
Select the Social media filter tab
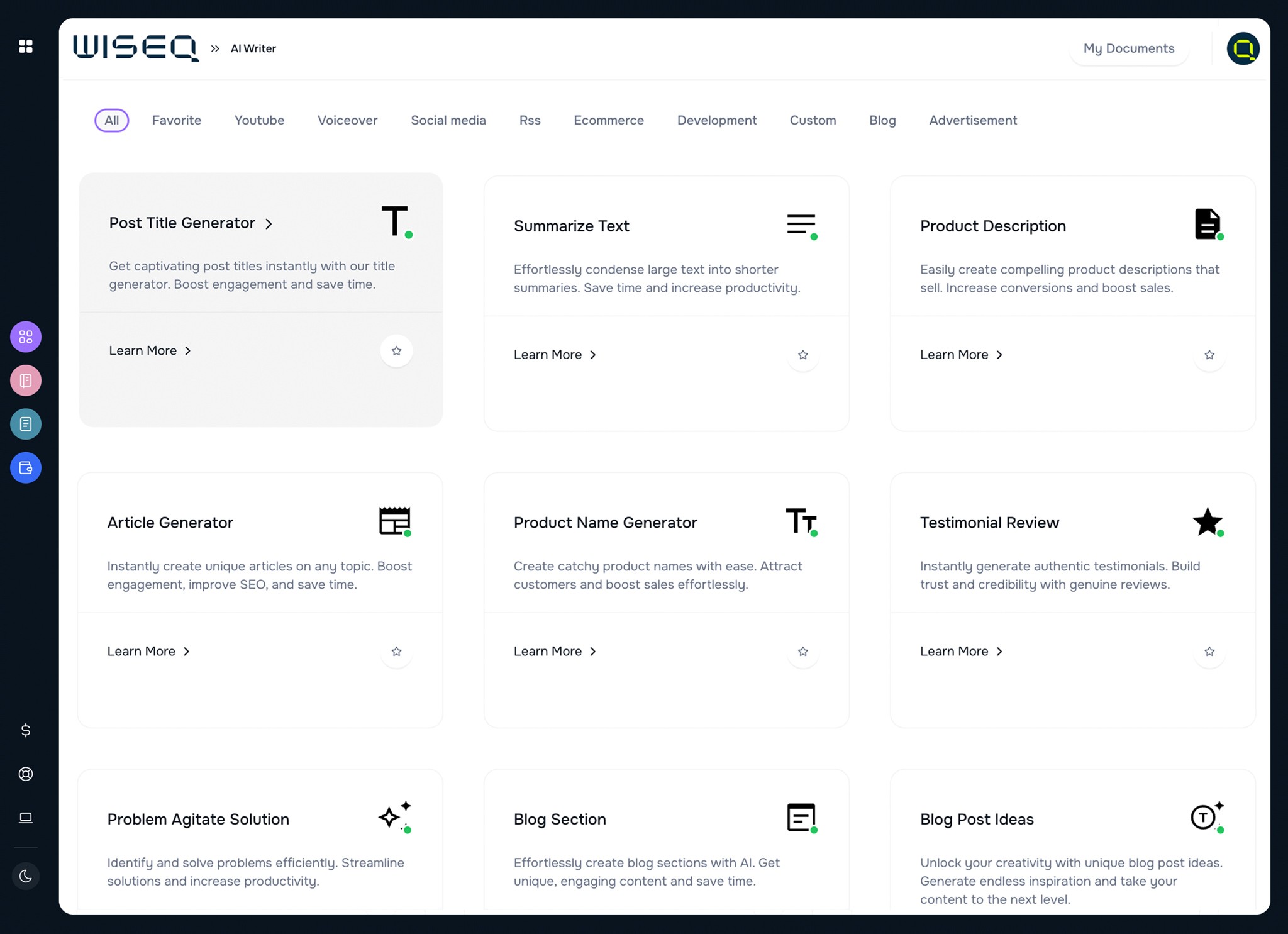[448, 120]
